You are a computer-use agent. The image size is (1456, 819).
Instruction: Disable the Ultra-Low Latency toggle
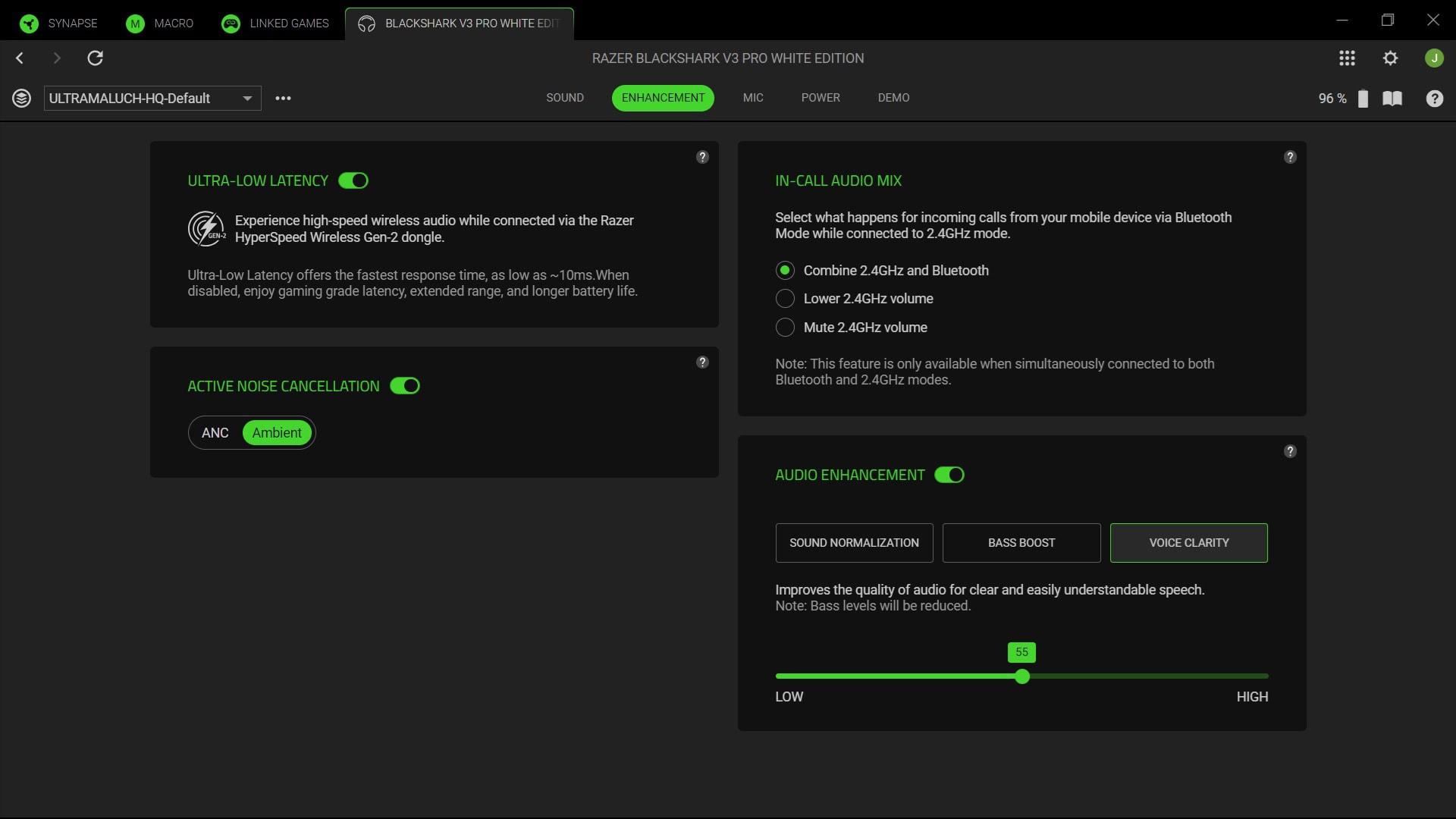click(353, 180)
